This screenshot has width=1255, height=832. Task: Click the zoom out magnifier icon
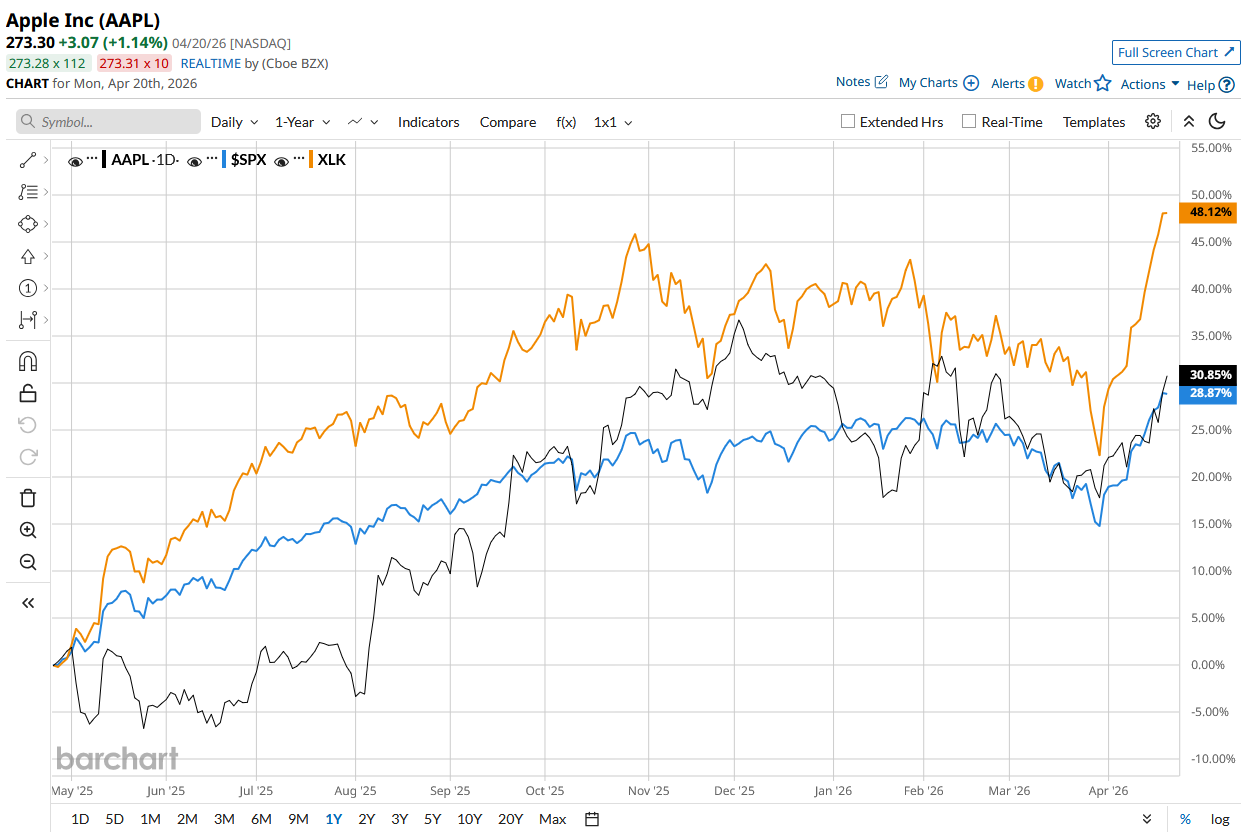click(28, 562)
